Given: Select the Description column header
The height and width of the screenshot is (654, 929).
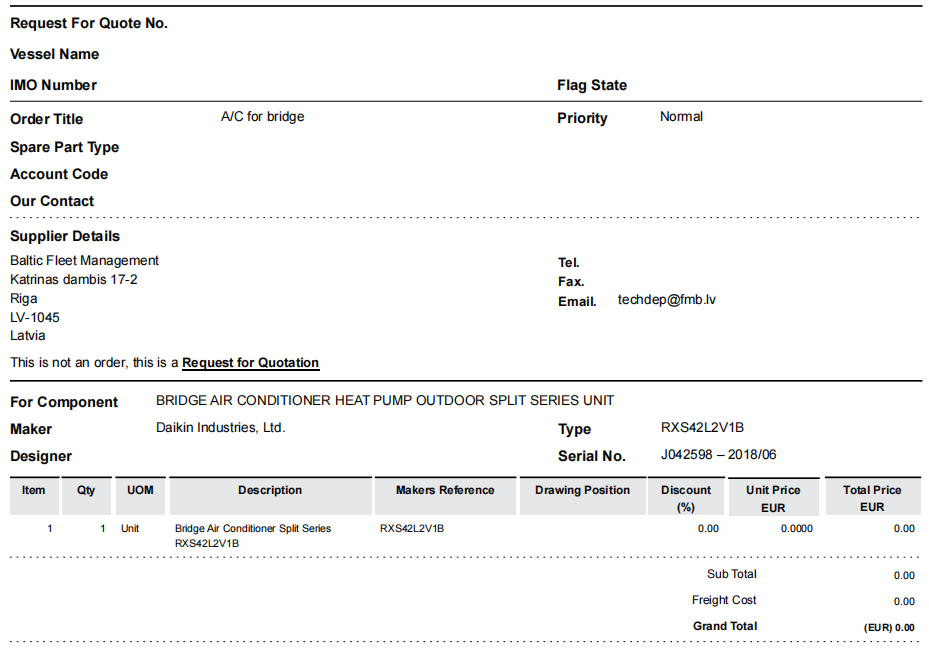Looking at the screenshot, I should tap(270, 491).
